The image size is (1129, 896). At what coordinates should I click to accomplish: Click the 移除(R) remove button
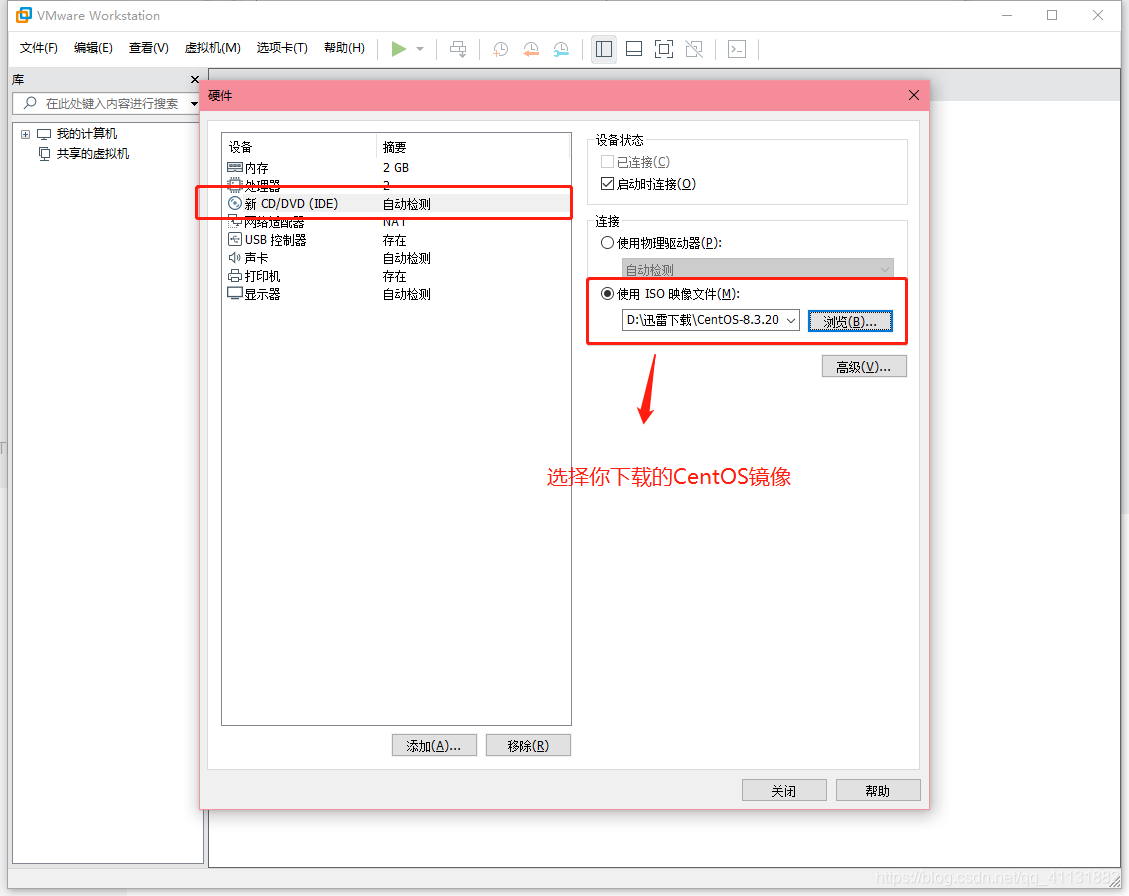point(528,745)
